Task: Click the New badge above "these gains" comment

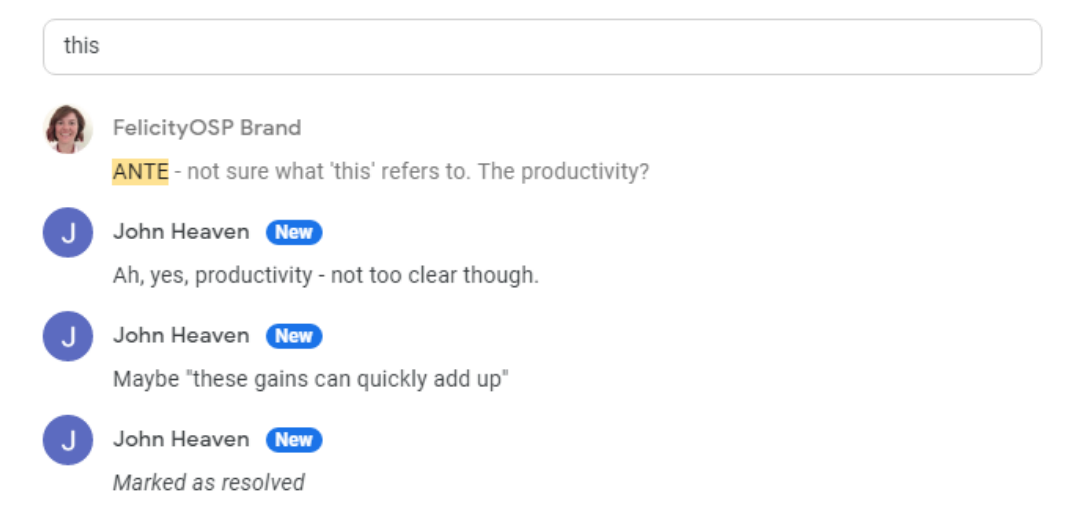Action: click(x=293, y=336)
